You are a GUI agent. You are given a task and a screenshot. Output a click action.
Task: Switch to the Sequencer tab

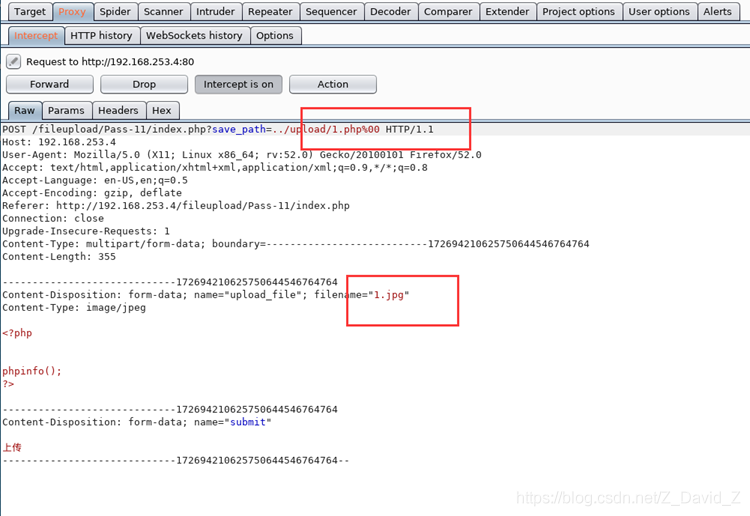click(x=331, y=11)
